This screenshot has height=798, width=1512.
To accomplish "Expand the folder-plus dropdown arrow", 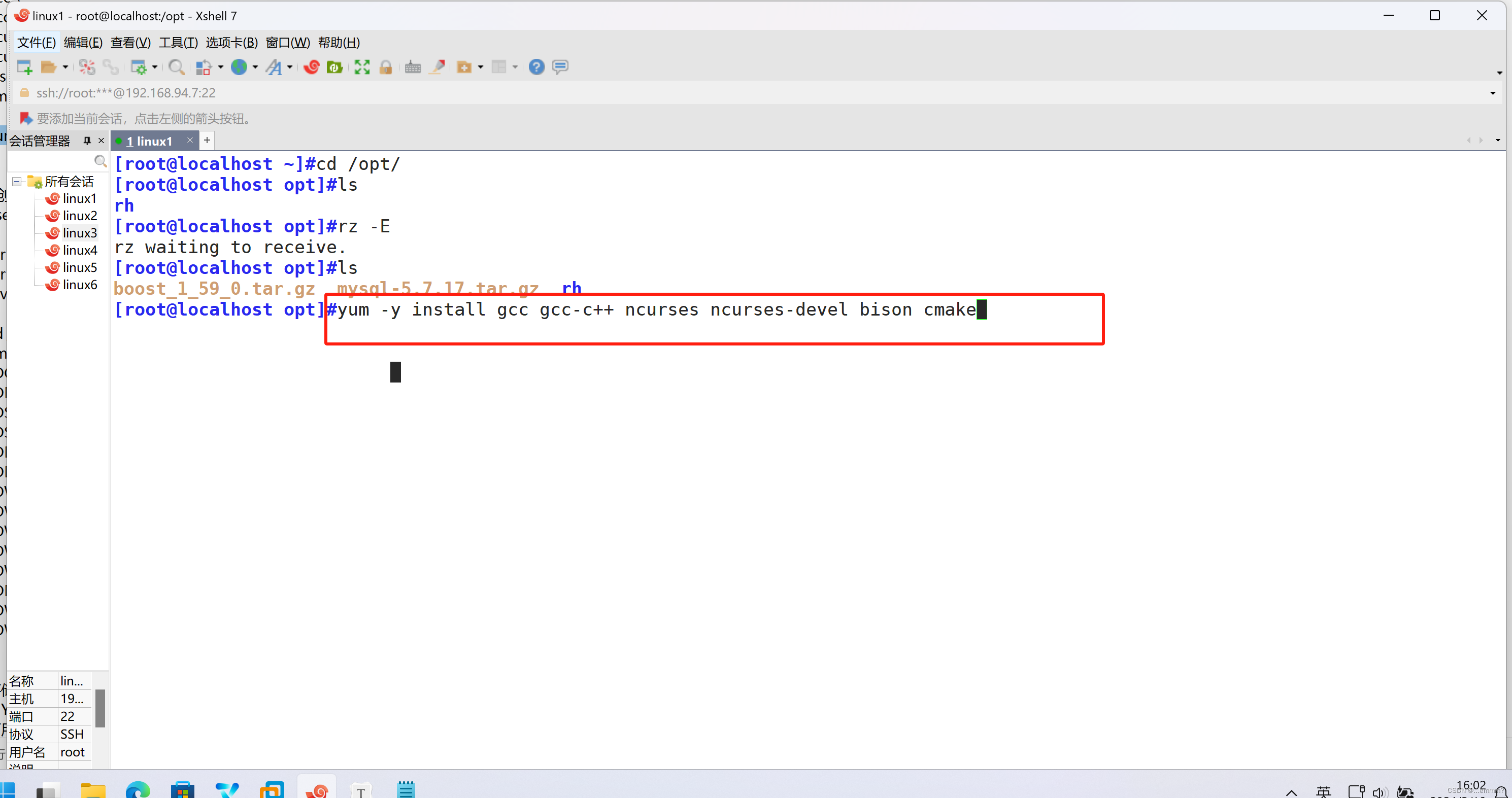I will click(x=481, y=67).
